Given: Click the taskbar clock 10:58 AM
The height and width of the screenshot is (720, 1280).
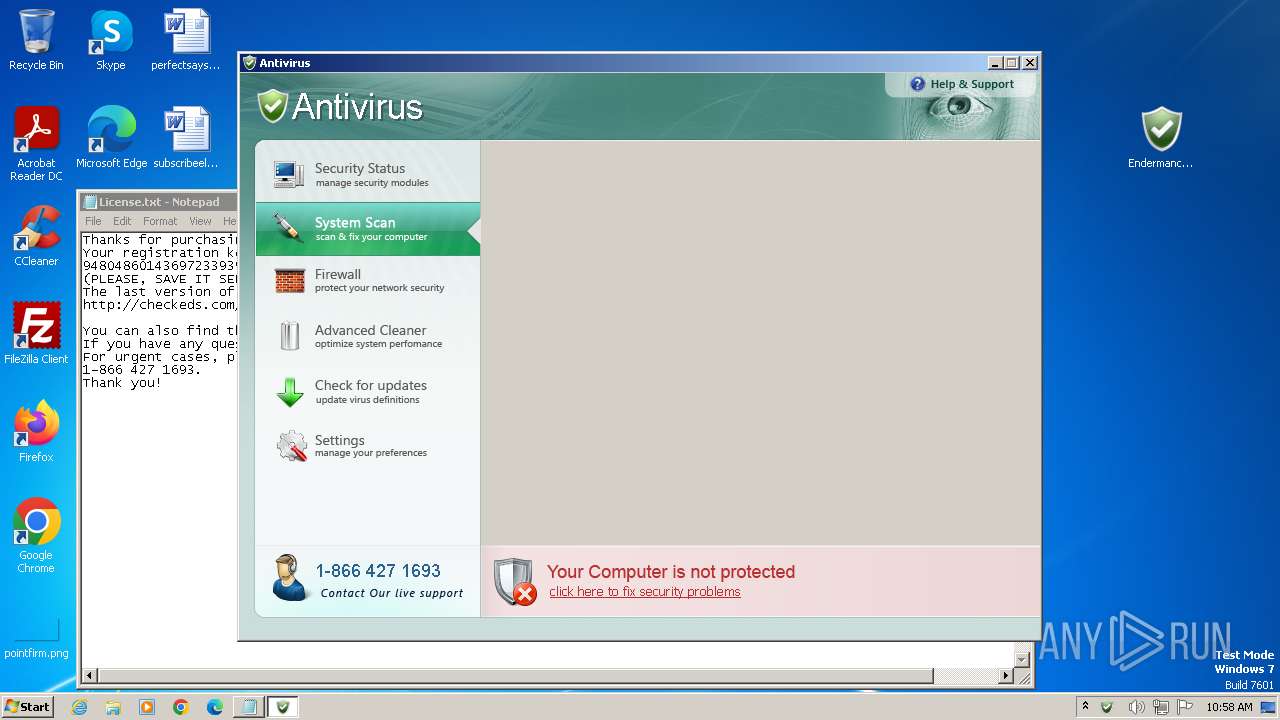Looking at the screenshot, I should (x=1229, y=707).
